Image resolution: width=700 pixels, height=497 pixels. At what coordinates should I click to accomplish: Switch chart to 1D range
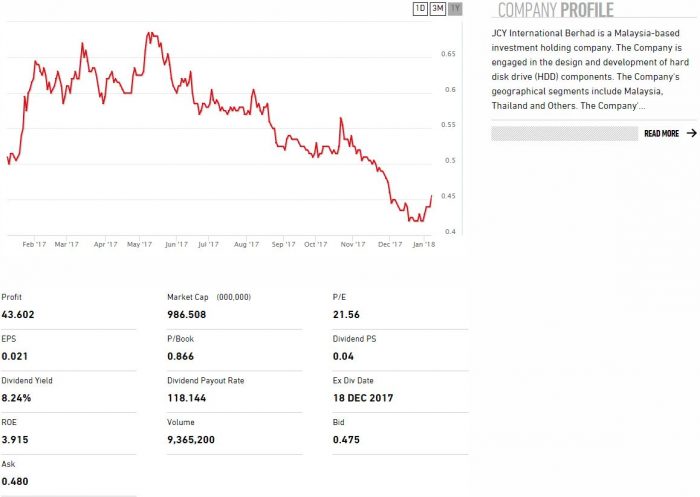point(421,9)
